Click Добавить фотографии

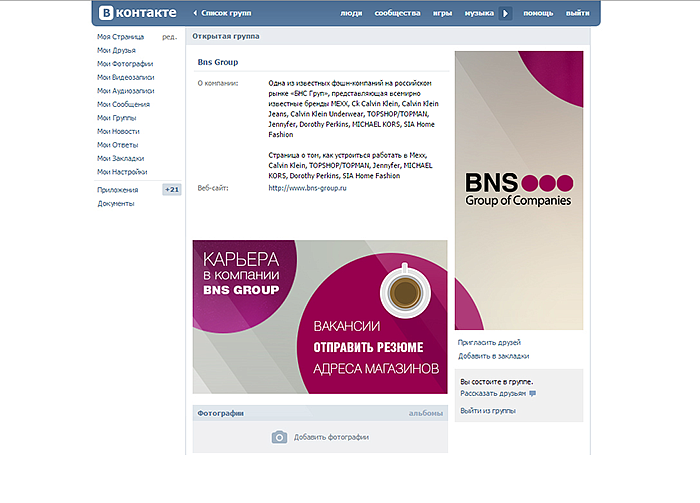pos(331,437)
